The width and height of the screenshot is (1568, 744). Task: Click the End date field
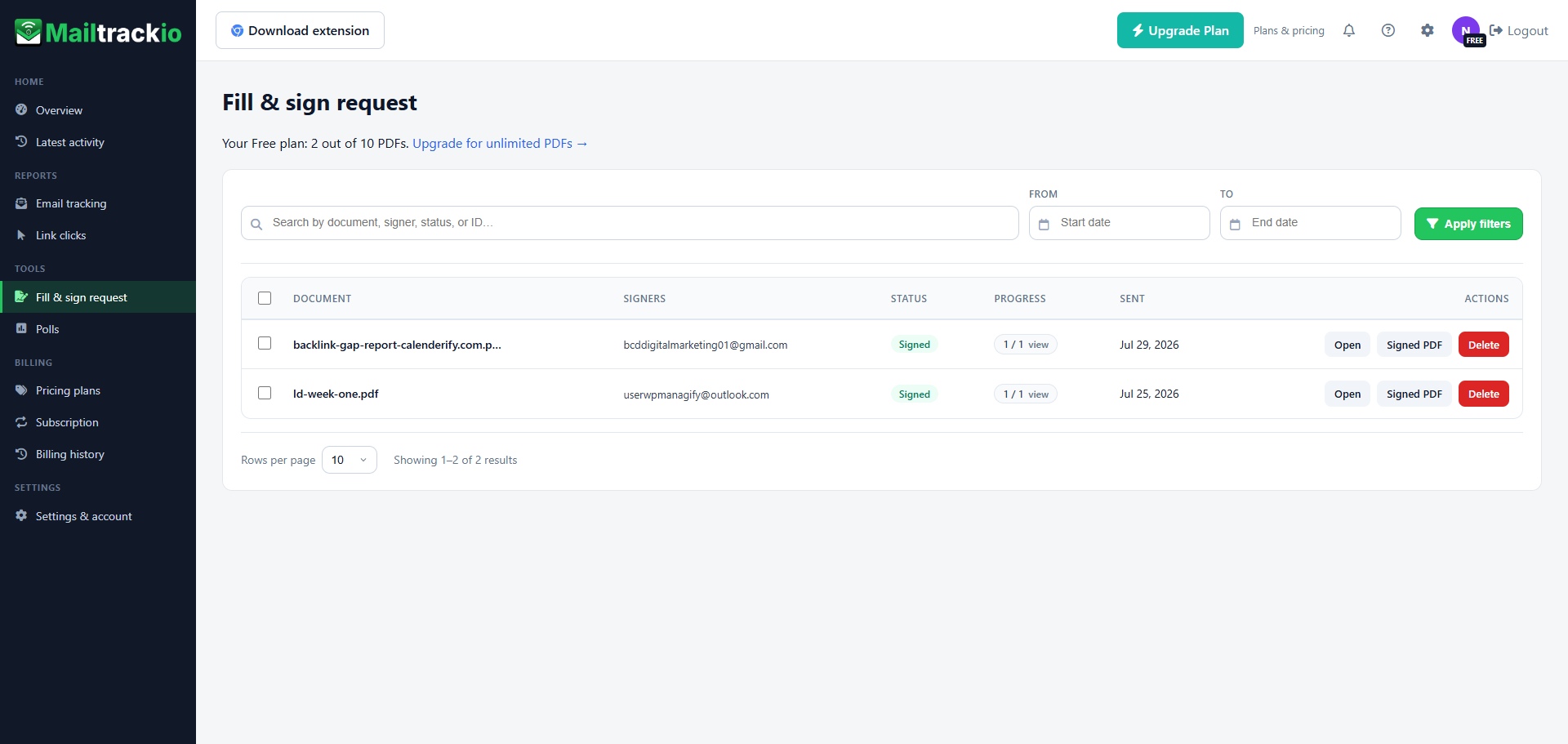[x=1310, y=223]
